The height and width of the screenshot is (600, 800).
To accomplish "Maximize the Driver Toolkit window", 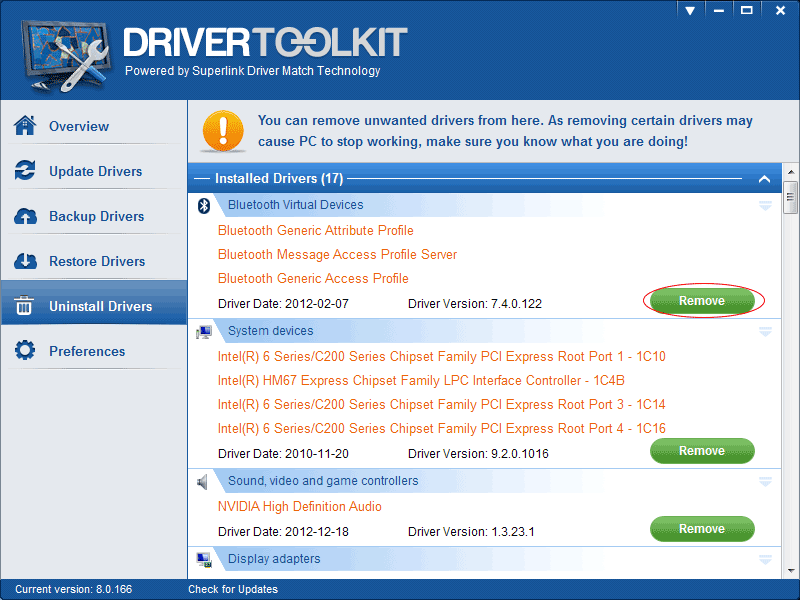I will [x=747, y=10].
